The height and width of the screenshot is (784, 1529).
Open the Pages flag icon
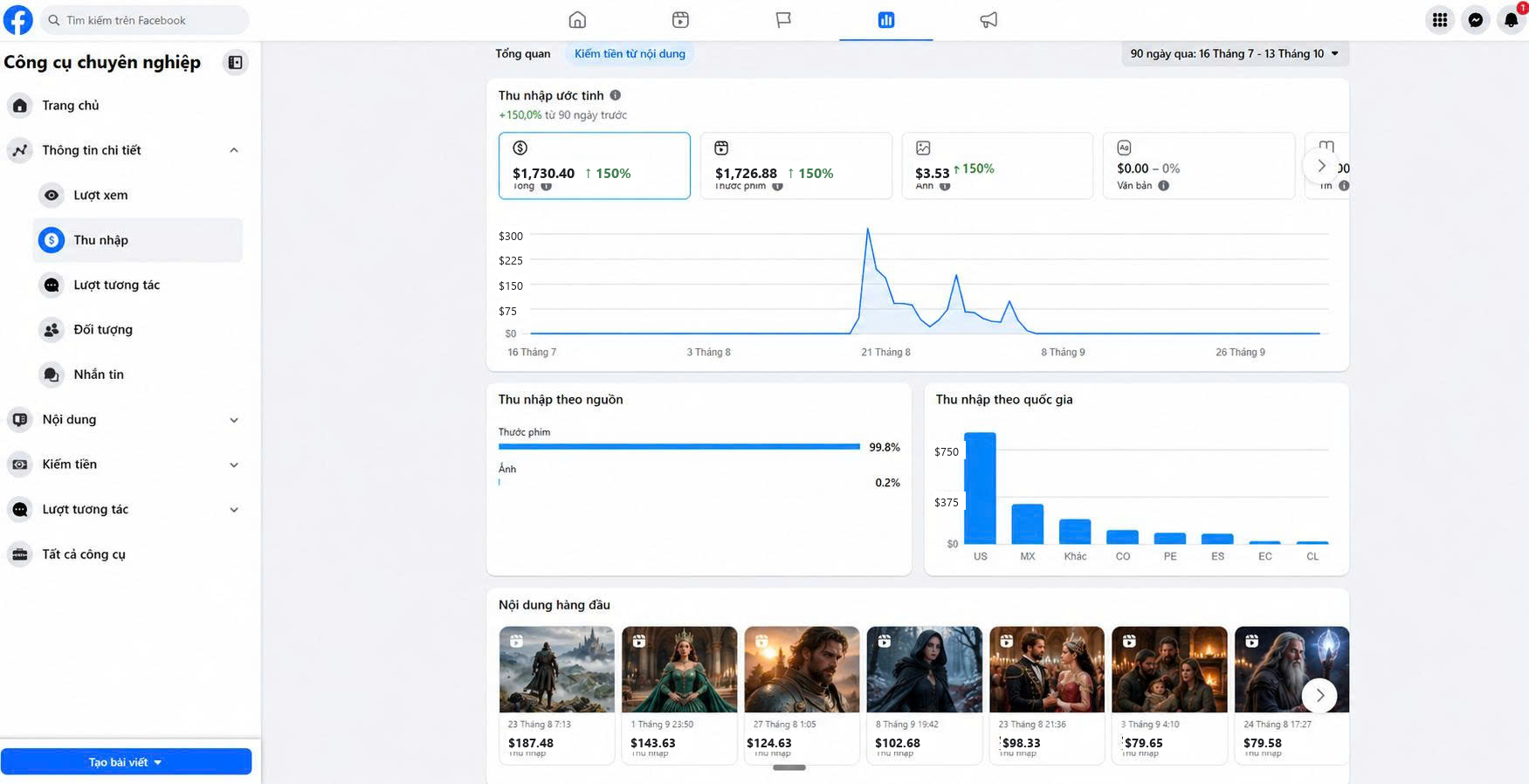783,20
